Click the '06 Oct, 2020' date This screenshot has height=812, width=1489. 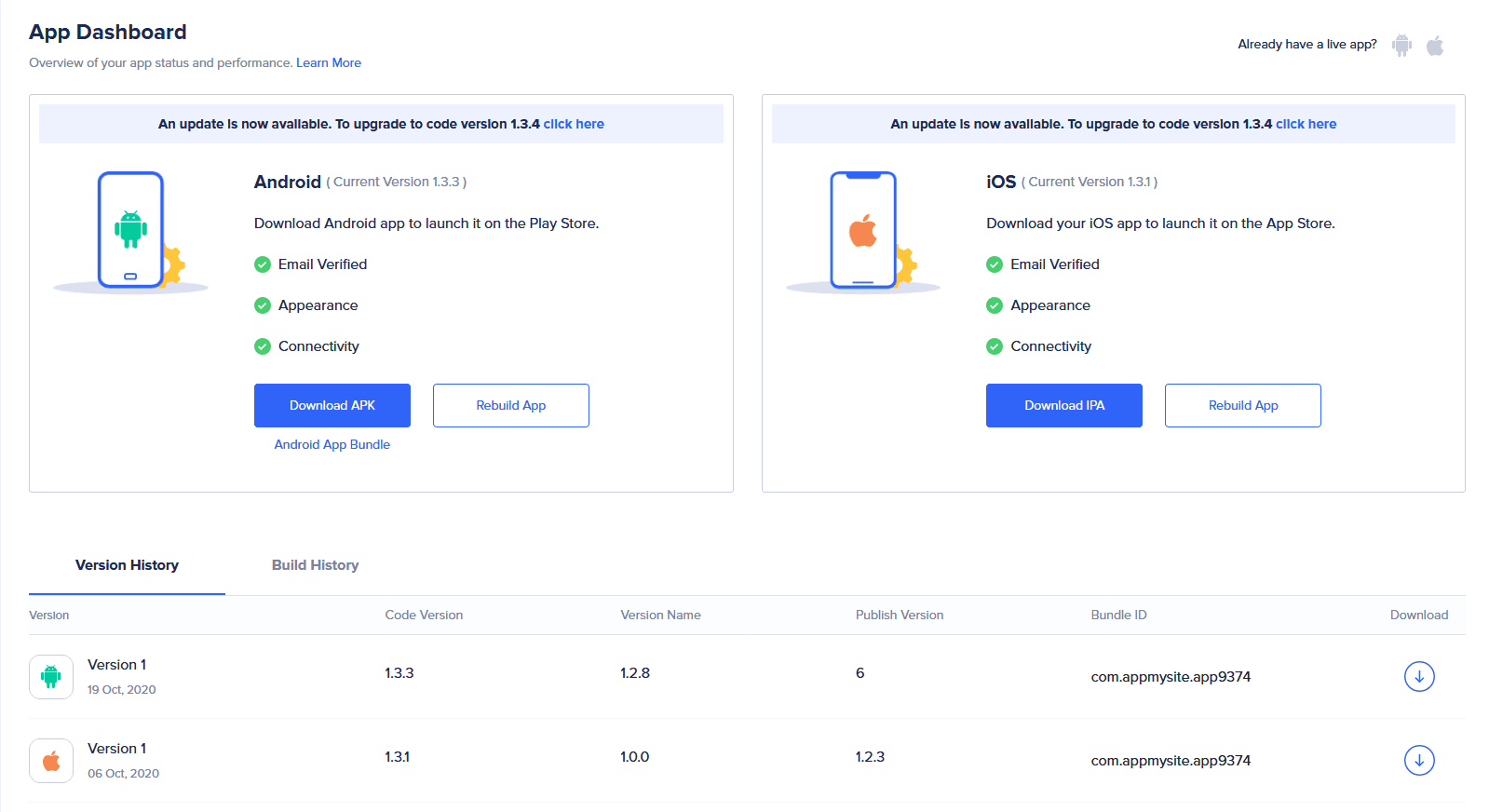[123, 773]
